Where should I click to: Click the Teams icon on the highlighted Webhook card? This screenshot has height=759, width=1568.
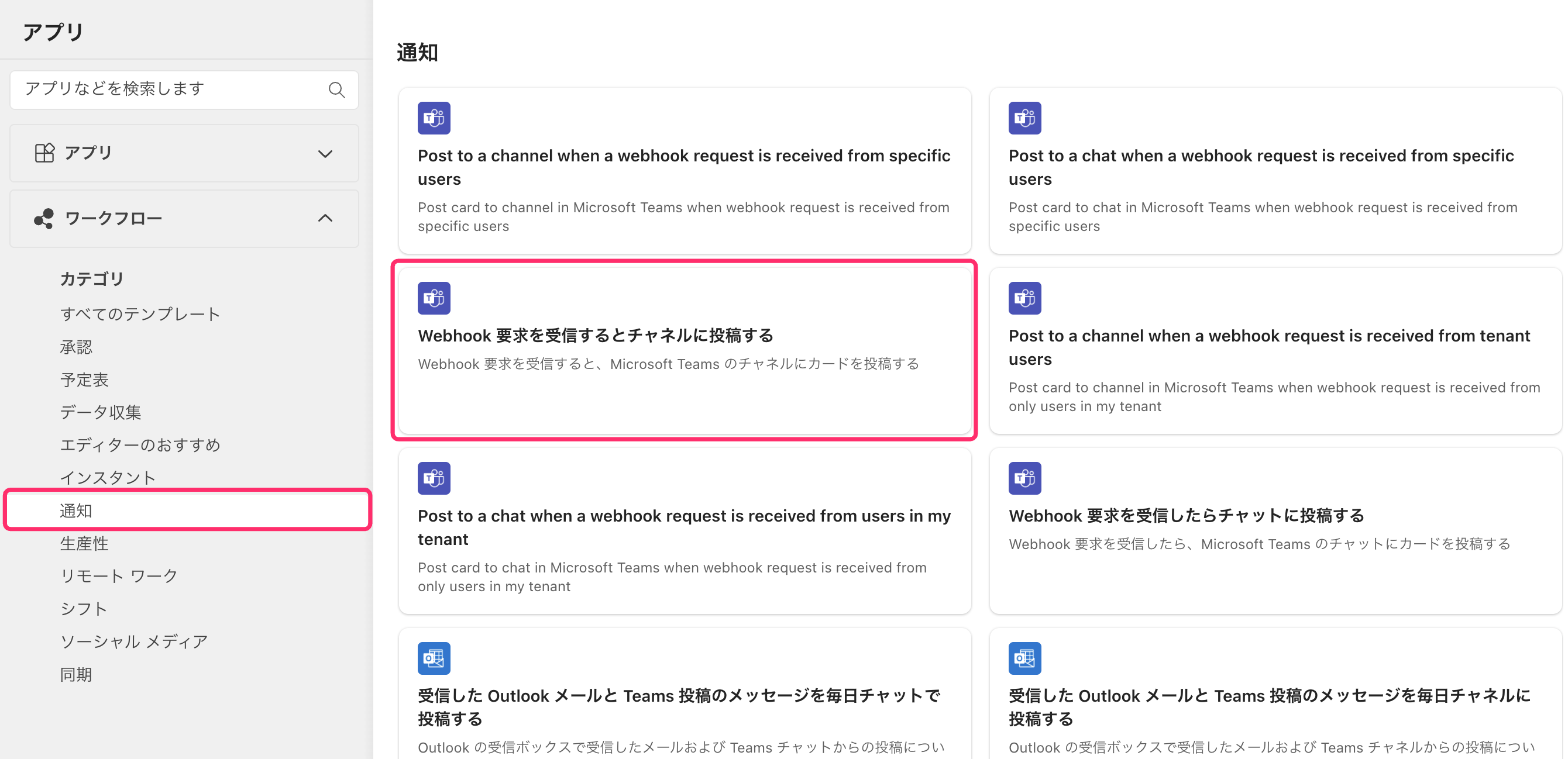(434, 298)
